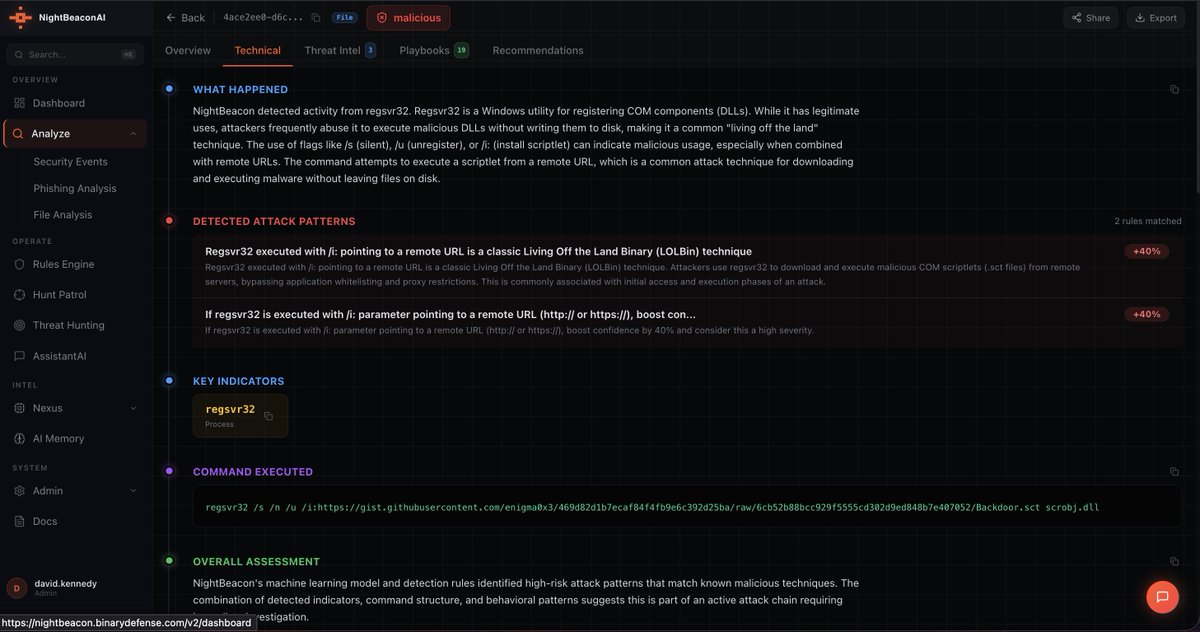Click the What Happened heading
The image size is (1200, 632).
(240, 89)
